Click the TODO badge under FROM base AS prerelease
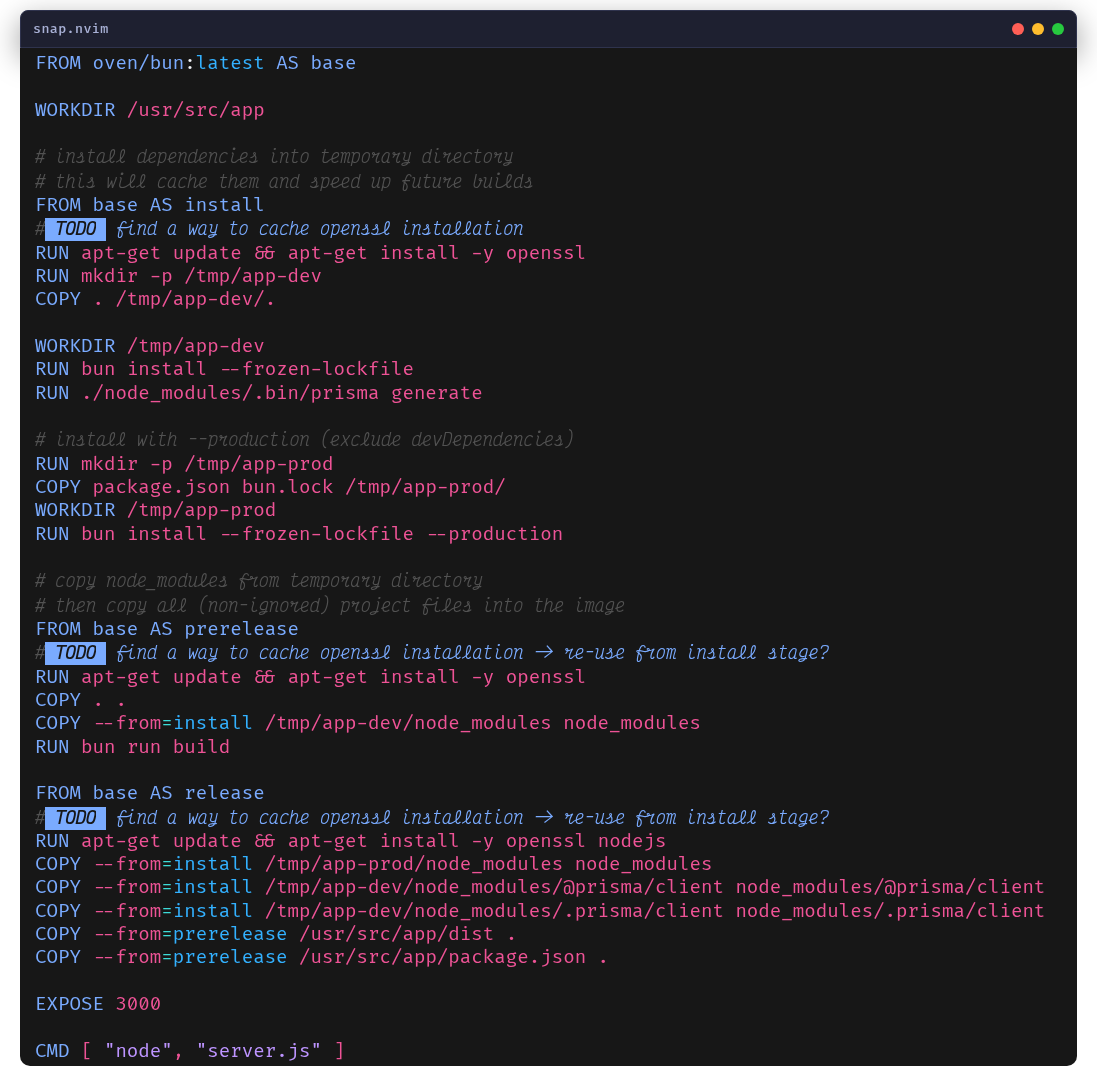 point(76,653)
